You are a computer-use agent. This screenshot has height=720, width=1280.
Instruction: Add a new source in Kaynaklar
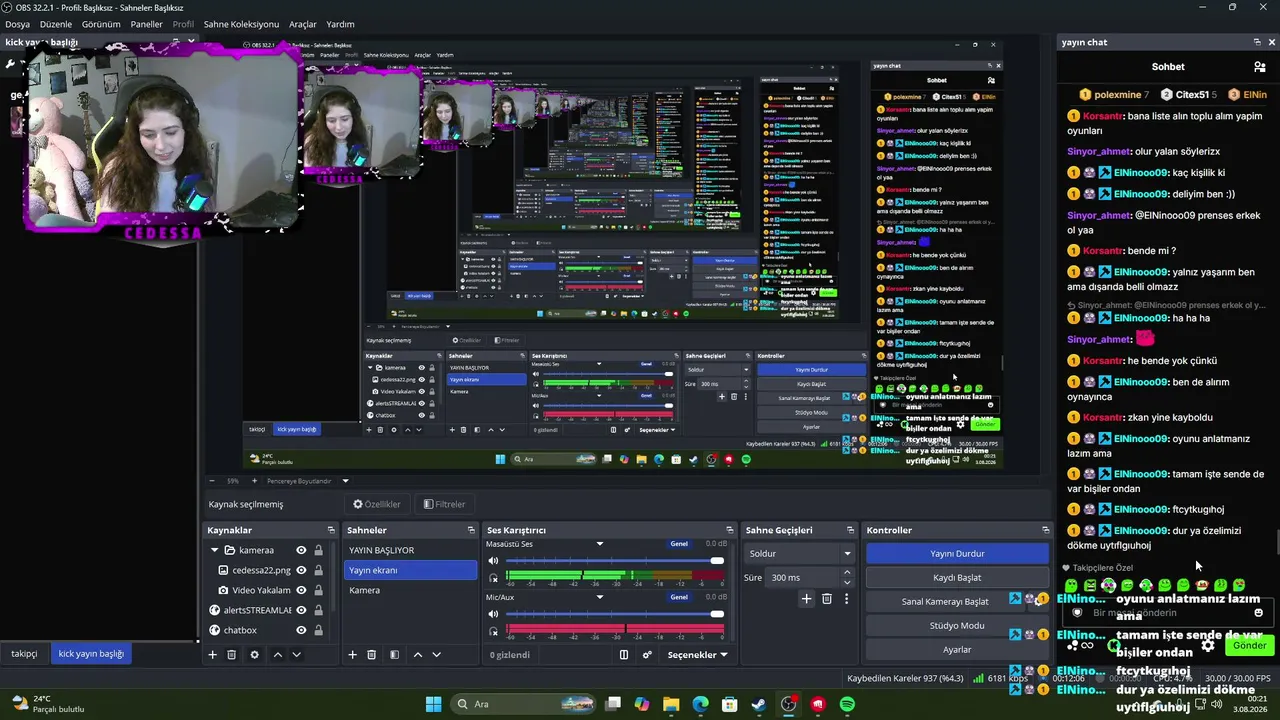tap(212, 655)
